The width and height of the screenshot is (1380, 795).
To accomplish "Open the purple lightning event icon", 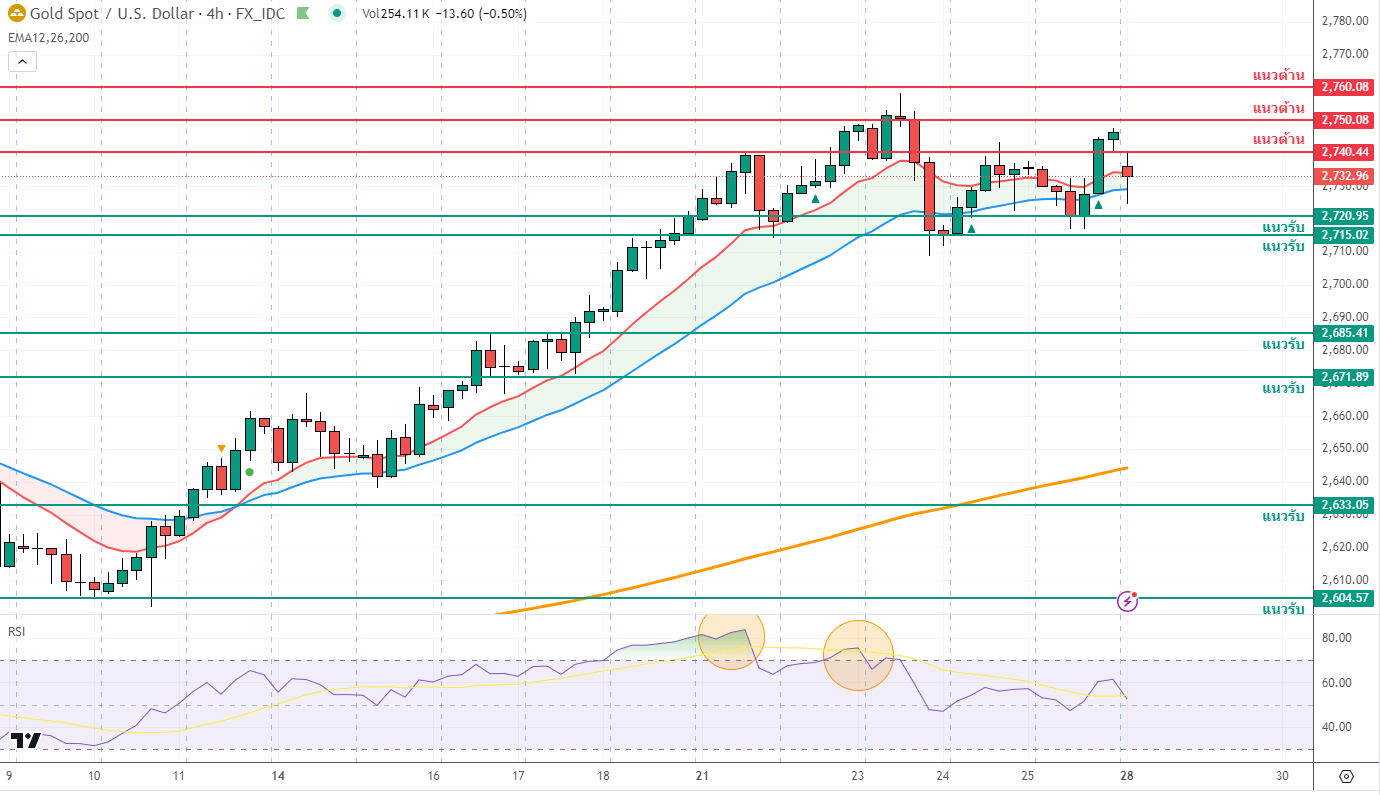I will click(1127, 601).
